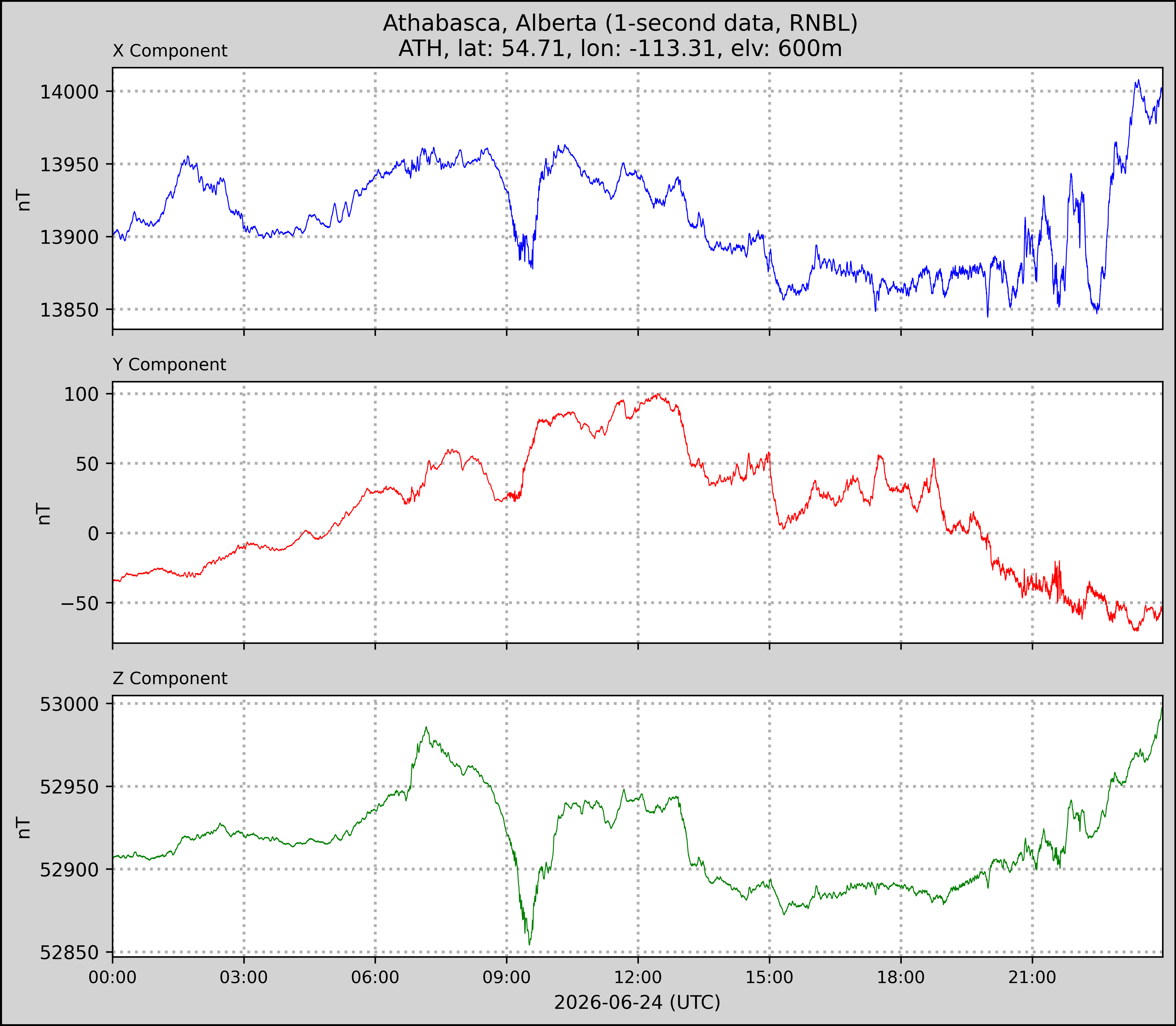This screenshot has width=1176, height=1026.
Task: Click the '2026-06-24 (UTC)' axis label
Action: tap(637, 1002)
